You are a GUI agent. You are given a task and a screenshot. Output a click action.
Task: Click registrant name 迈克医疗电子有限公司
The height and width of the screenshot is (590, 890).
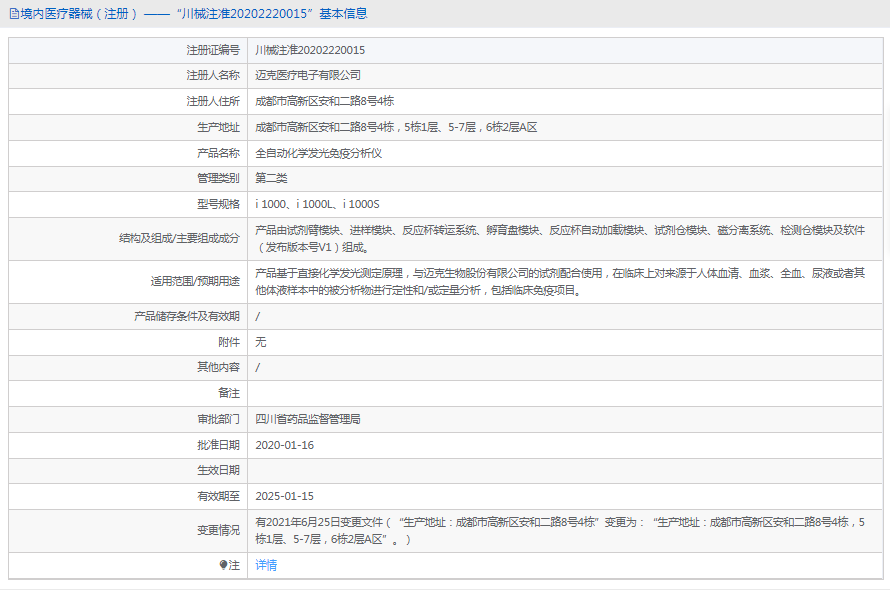tap(308, 76)
